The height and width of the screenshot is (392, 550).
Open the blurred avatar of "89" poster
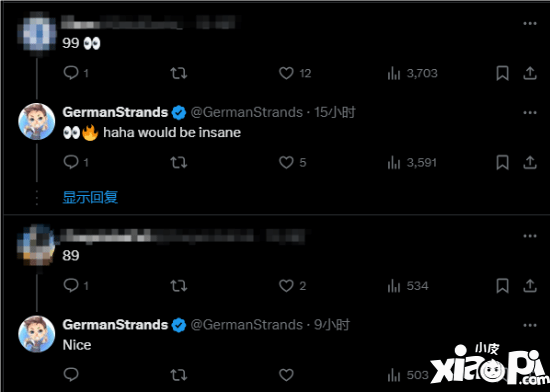click(x=36, y=246)
